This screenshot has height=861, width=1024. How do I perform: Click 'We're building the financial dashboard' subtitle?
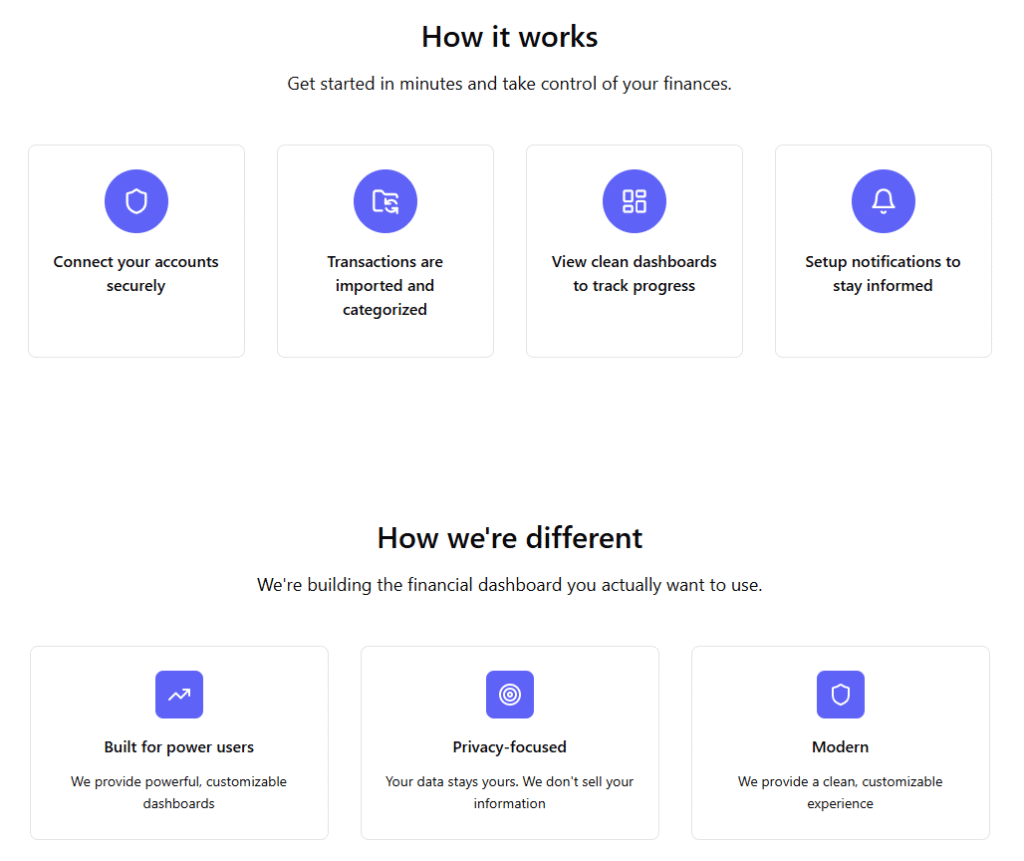[x=509, y=585]
